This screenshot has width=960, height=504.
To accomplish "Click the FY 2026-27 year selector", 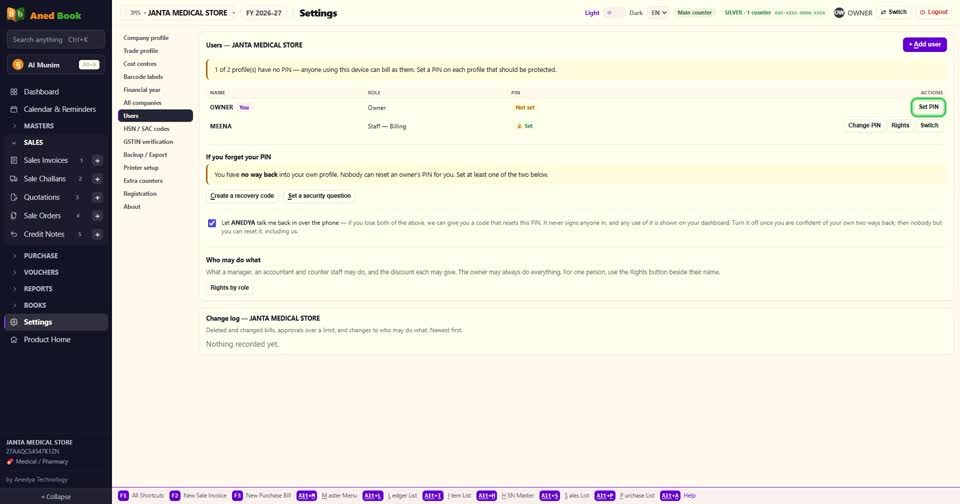I will point(264,13).
